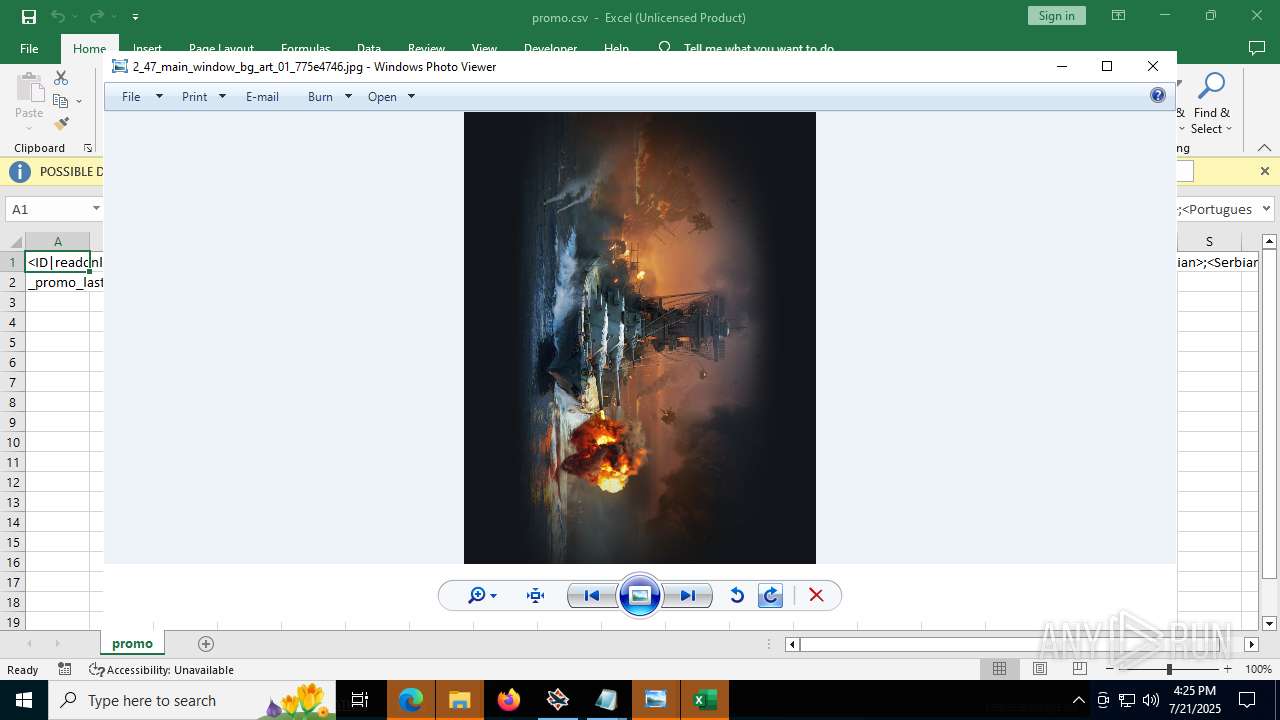The height and width of the screenshot is (720, 1280).
Task: Expand the formula bar dropdown at right
Action: coord(1266,209)
